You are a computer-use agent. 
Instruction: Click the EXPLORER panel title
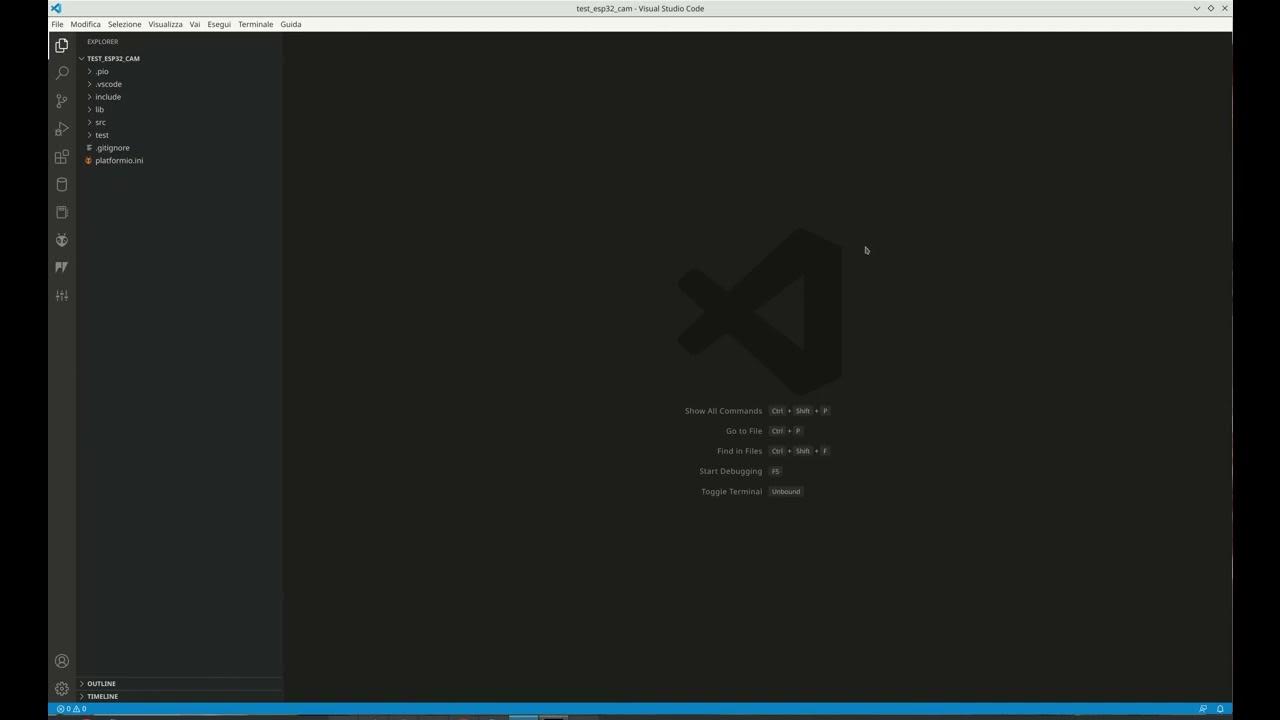tap(102, 41)
